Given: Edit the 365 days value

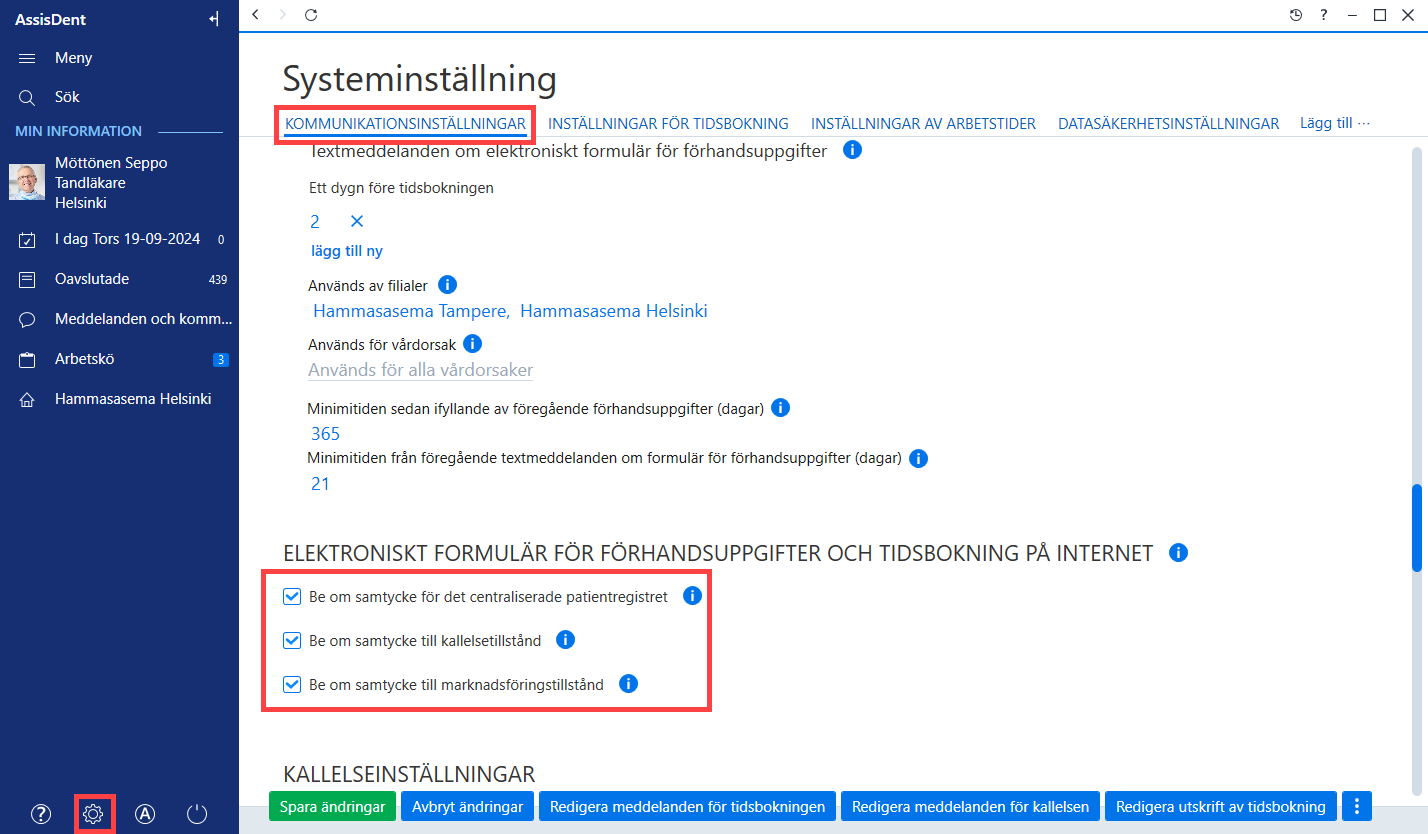Looking at the screenshot, I should [326, 434].
